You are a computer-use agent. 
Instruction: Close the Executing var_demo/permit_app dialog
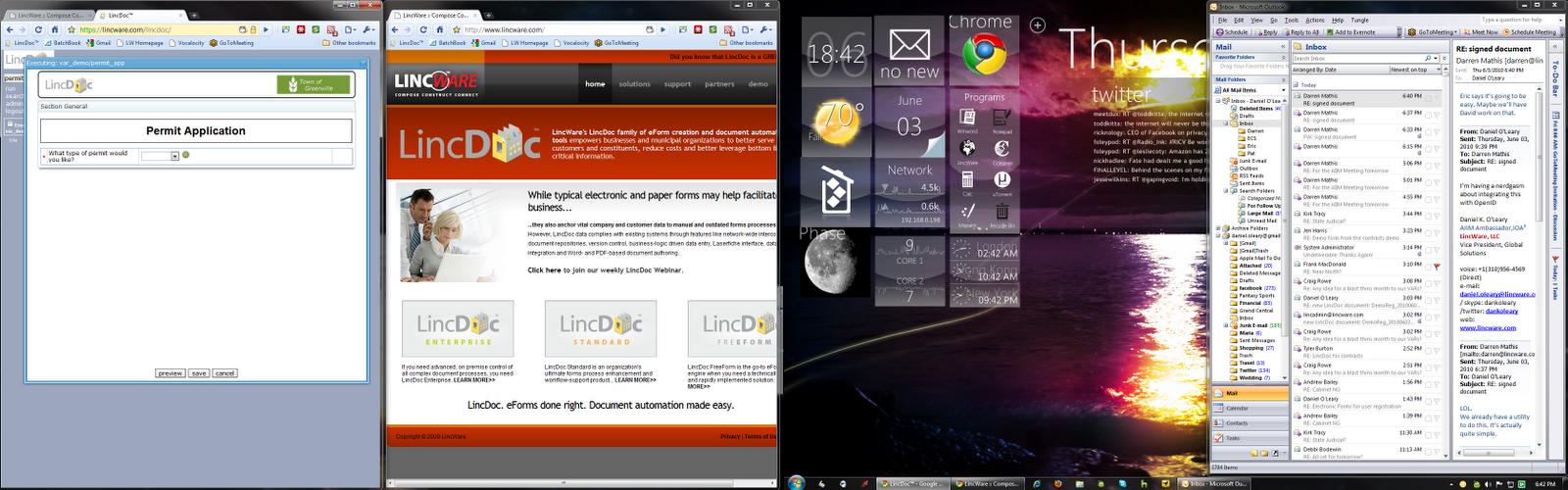(x=363, y=63)
